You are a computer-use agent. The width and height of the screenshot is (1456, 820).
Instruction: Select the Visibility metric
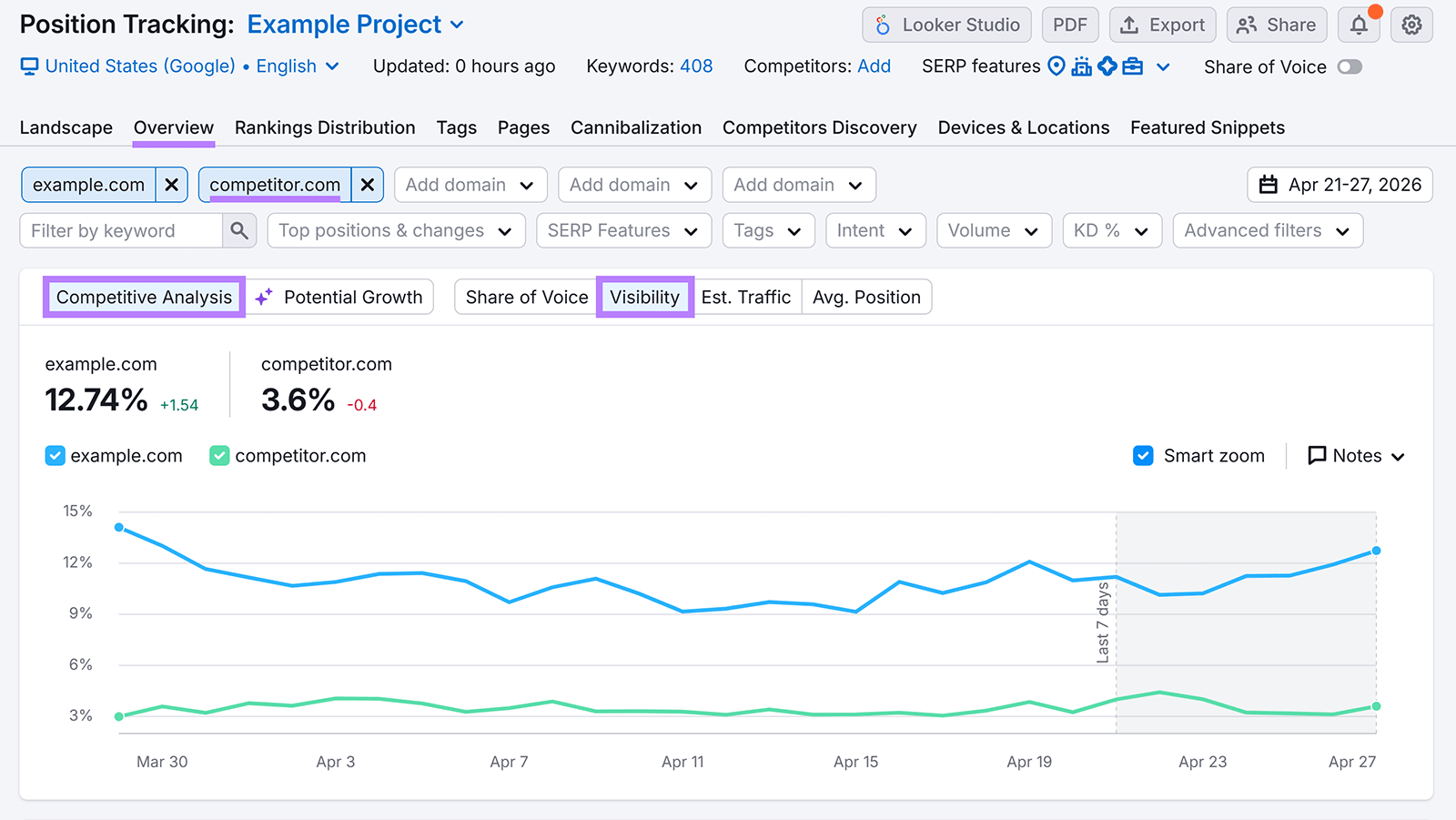click(x=645, y=297)
